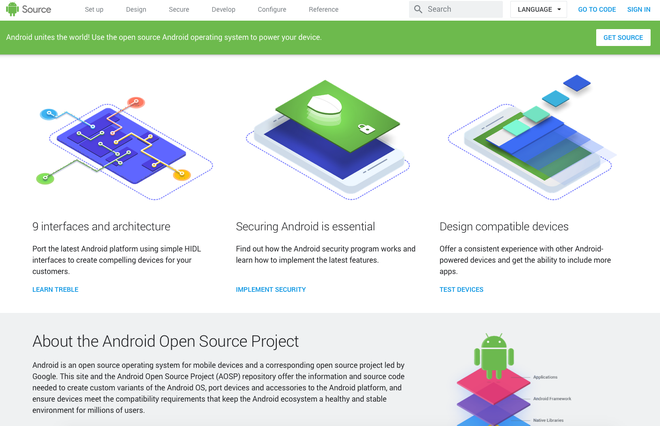Click the '9 interfaces and architecture' heading
660x426 pixels.
[101, 226]
